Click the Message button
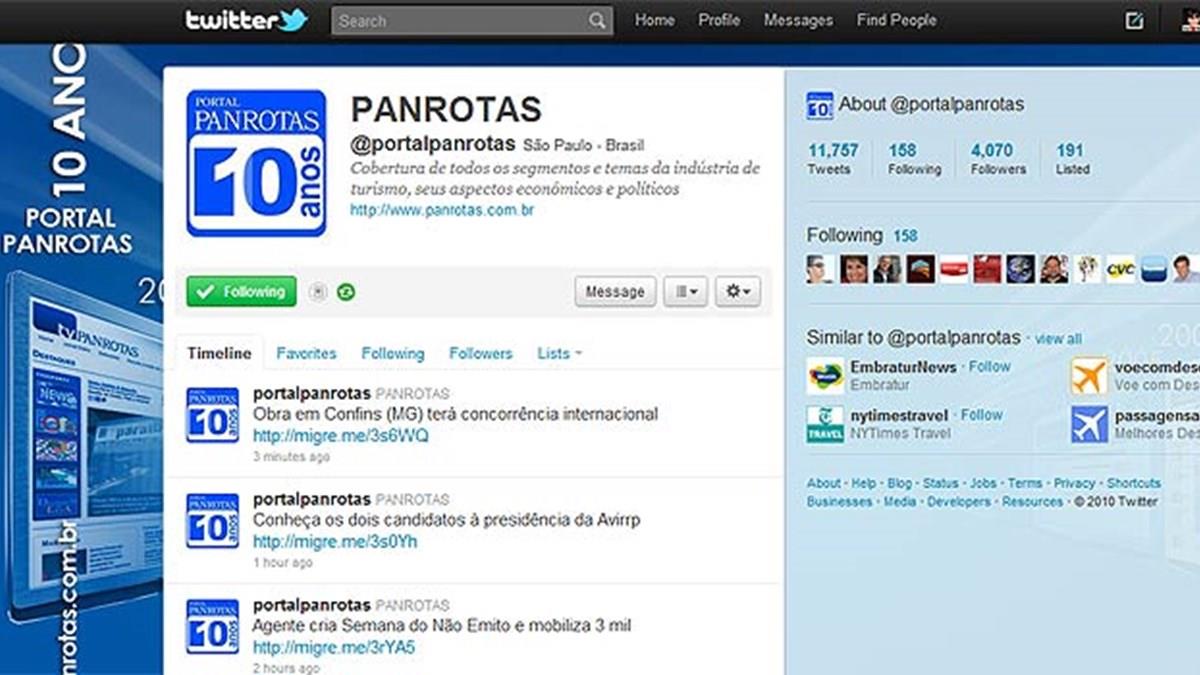This screenshot has height=675, width=1200. [615, 292]
